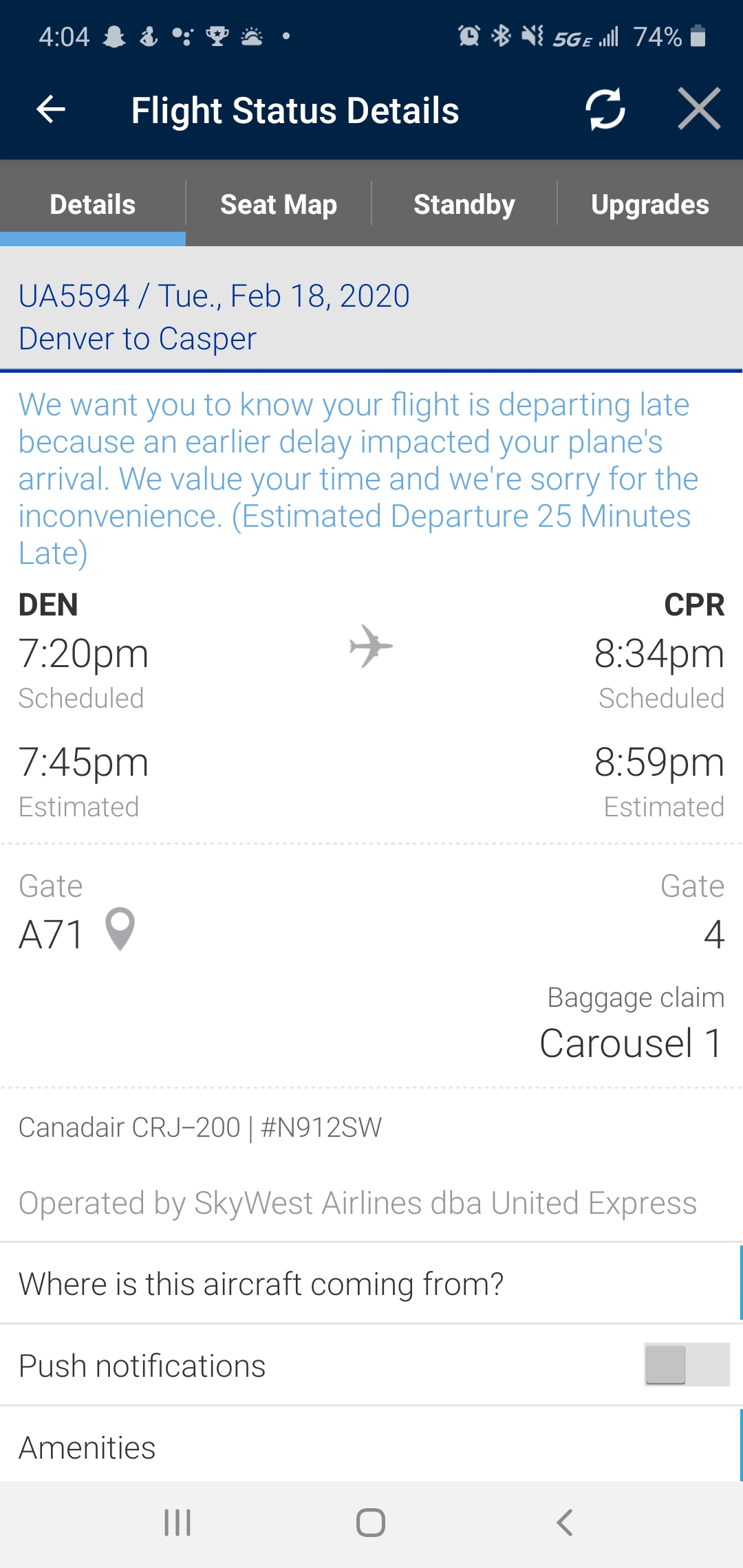The image size is (743, 1568).
Task: Open the Standby tab
Action: 464,204
